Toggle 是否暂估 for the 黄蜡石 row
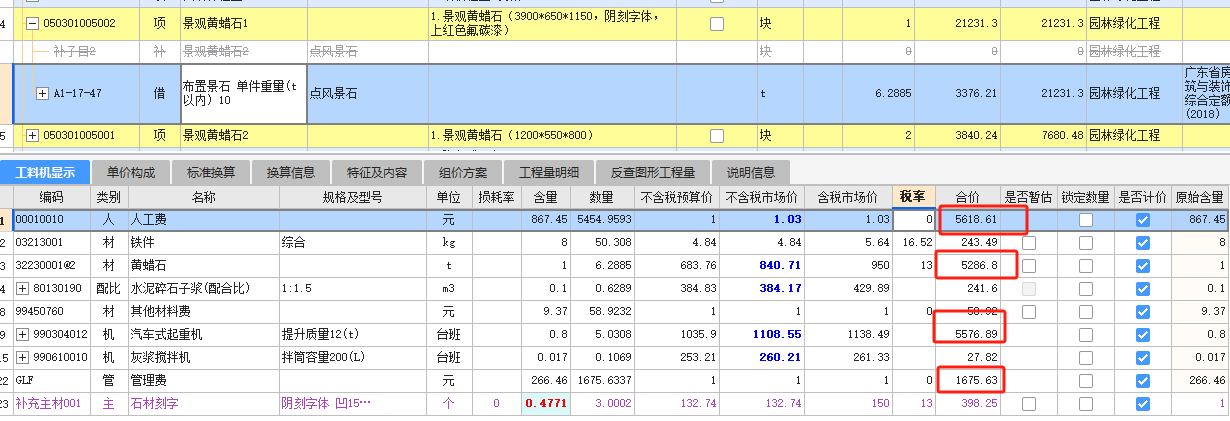Screen dimensions: 1230x421 1028,265
